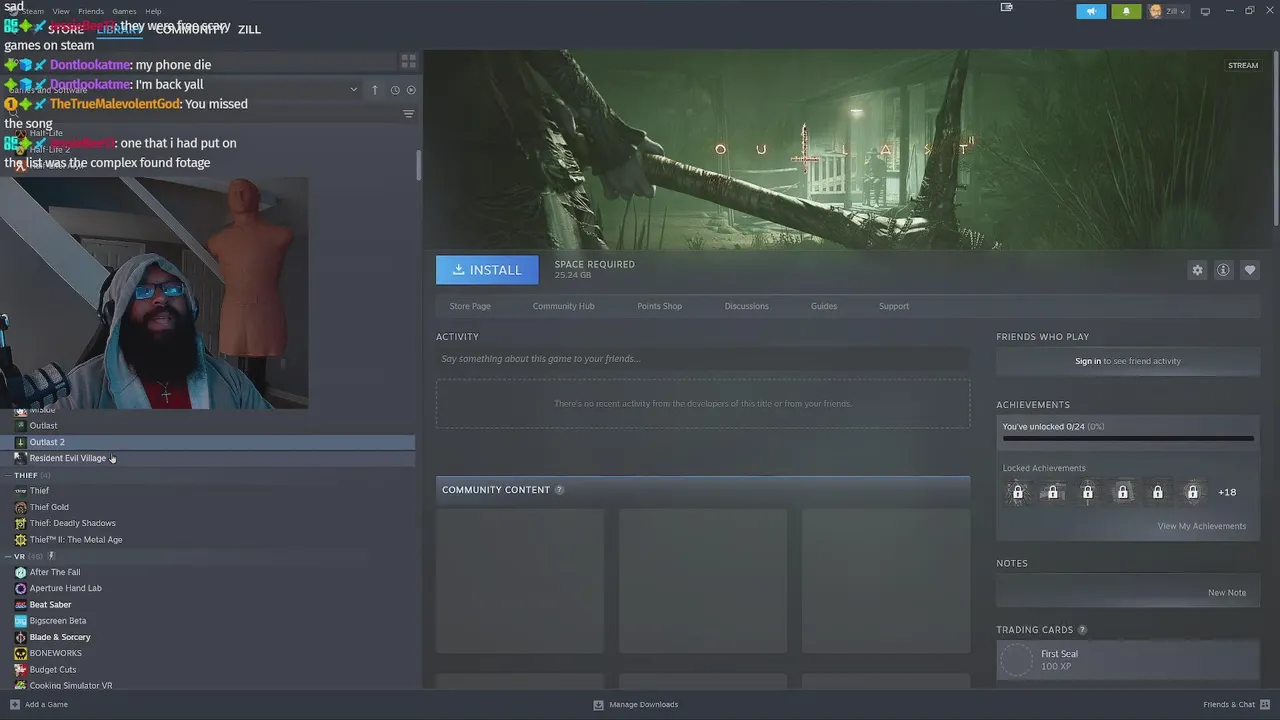Image resolution: width=1280 pixels, height=720 pixels.
Task: Open Outlast 2 settings gear
Action: [1197, 270]
